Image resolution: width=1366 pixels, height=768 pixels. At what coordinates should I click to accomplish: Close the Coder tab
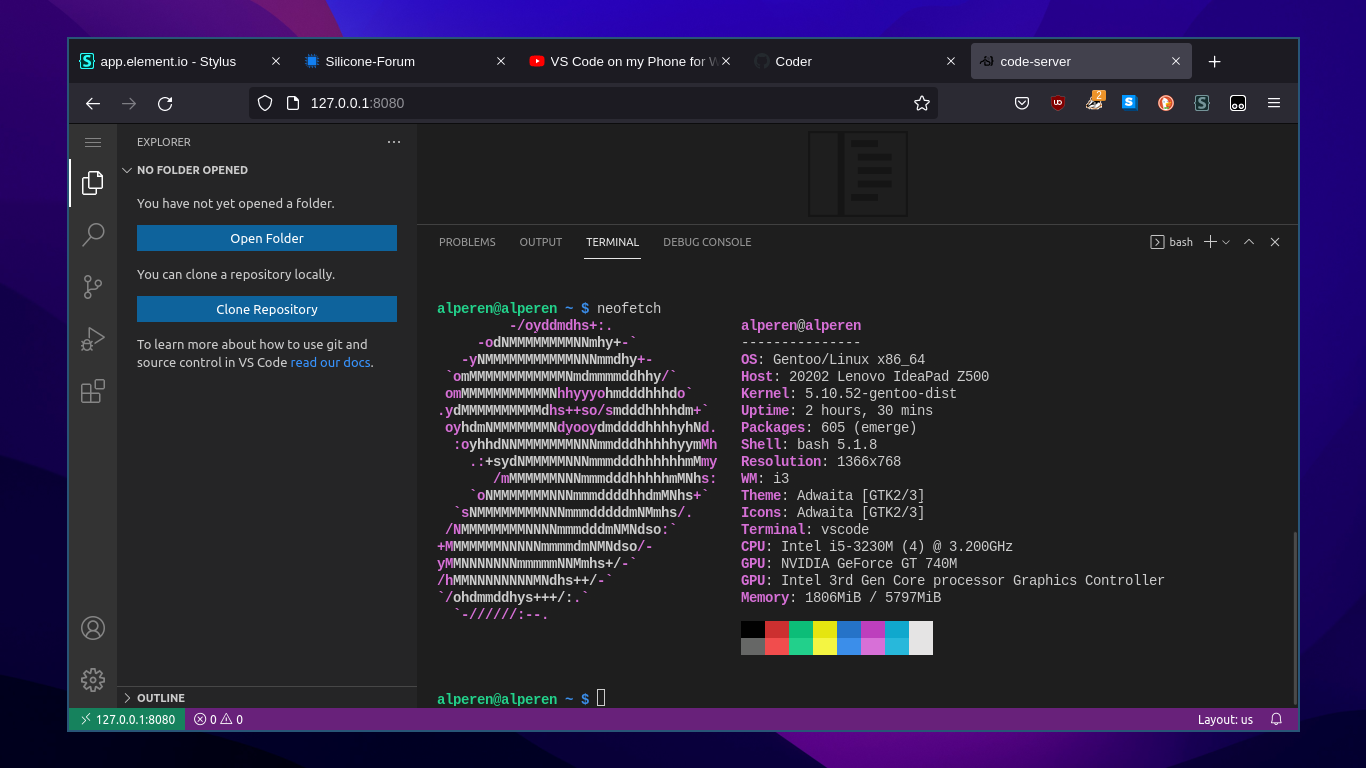[951, 61]
